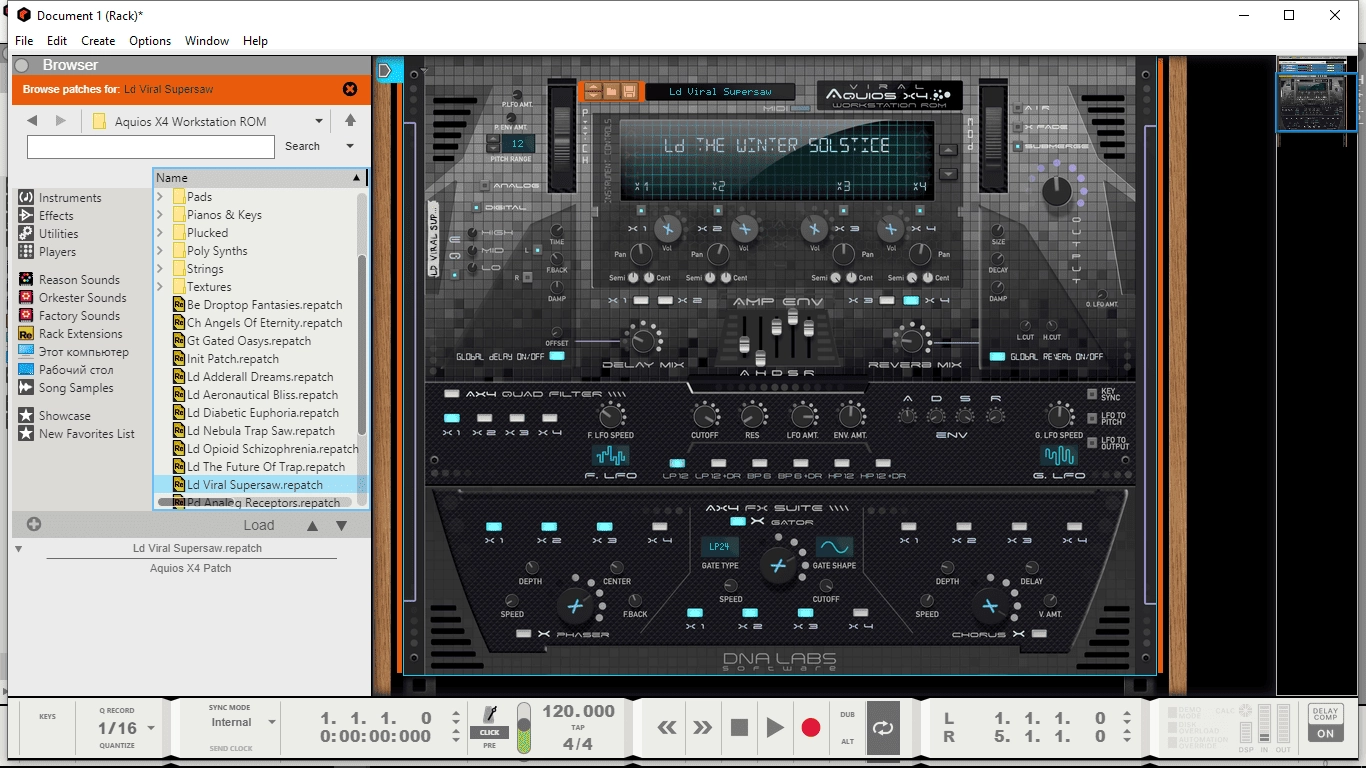Click the add favorites plus icon
The width and height of the screenshot is (1366, 768).
coord(34,524)
